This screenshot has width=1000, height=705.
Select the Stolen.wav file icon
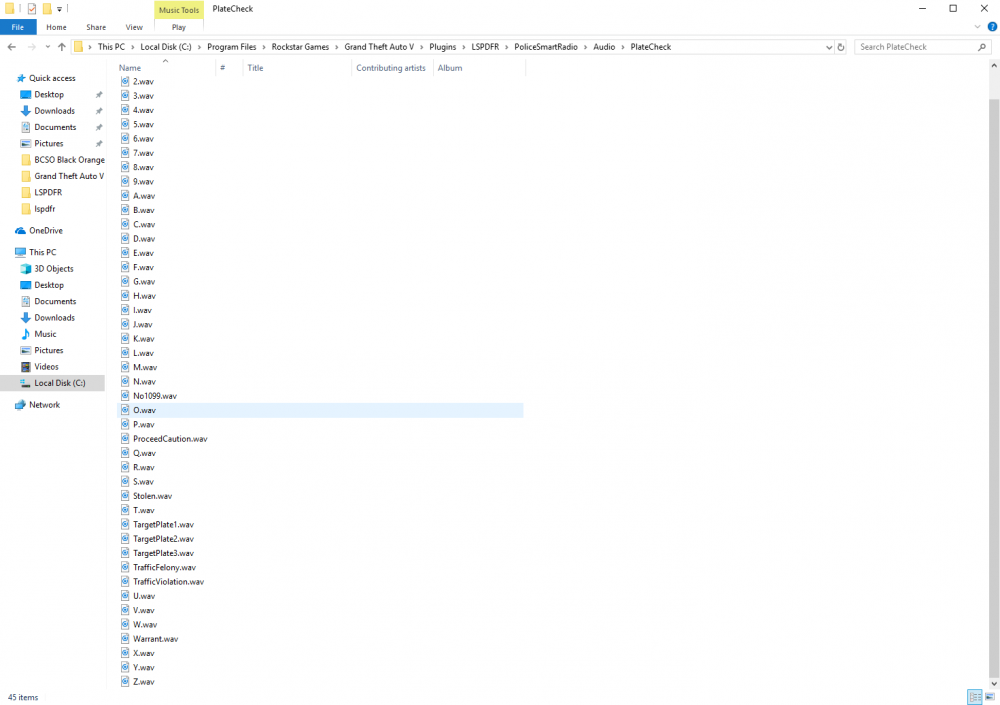click(x=125, y=496)
